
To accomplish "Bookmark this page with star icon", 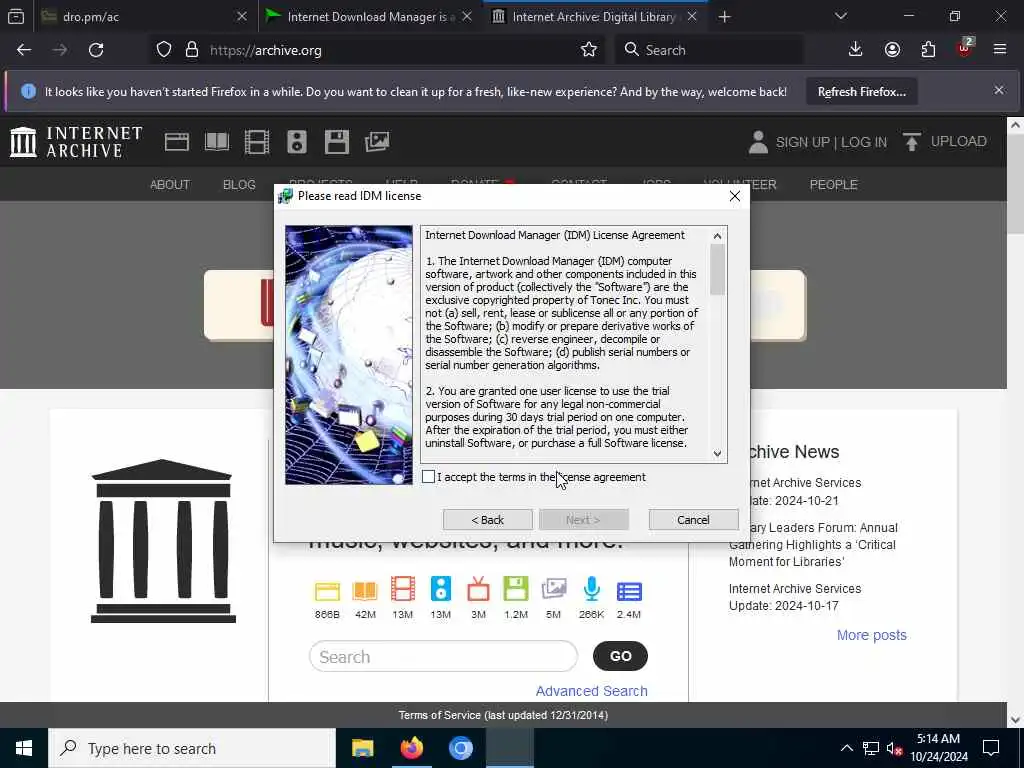I will pos(589,50).
